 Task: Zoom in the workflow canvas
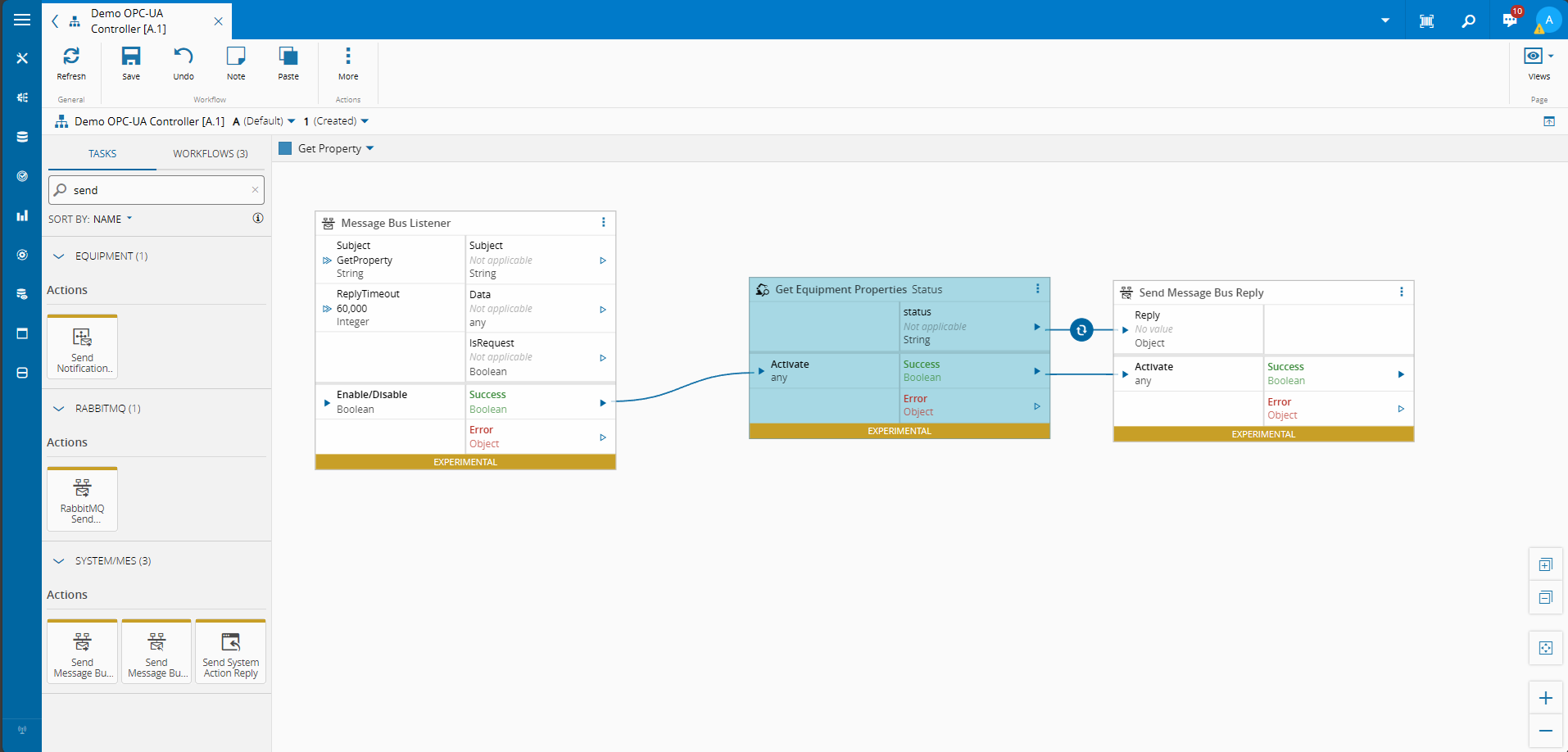point(1546,698)
